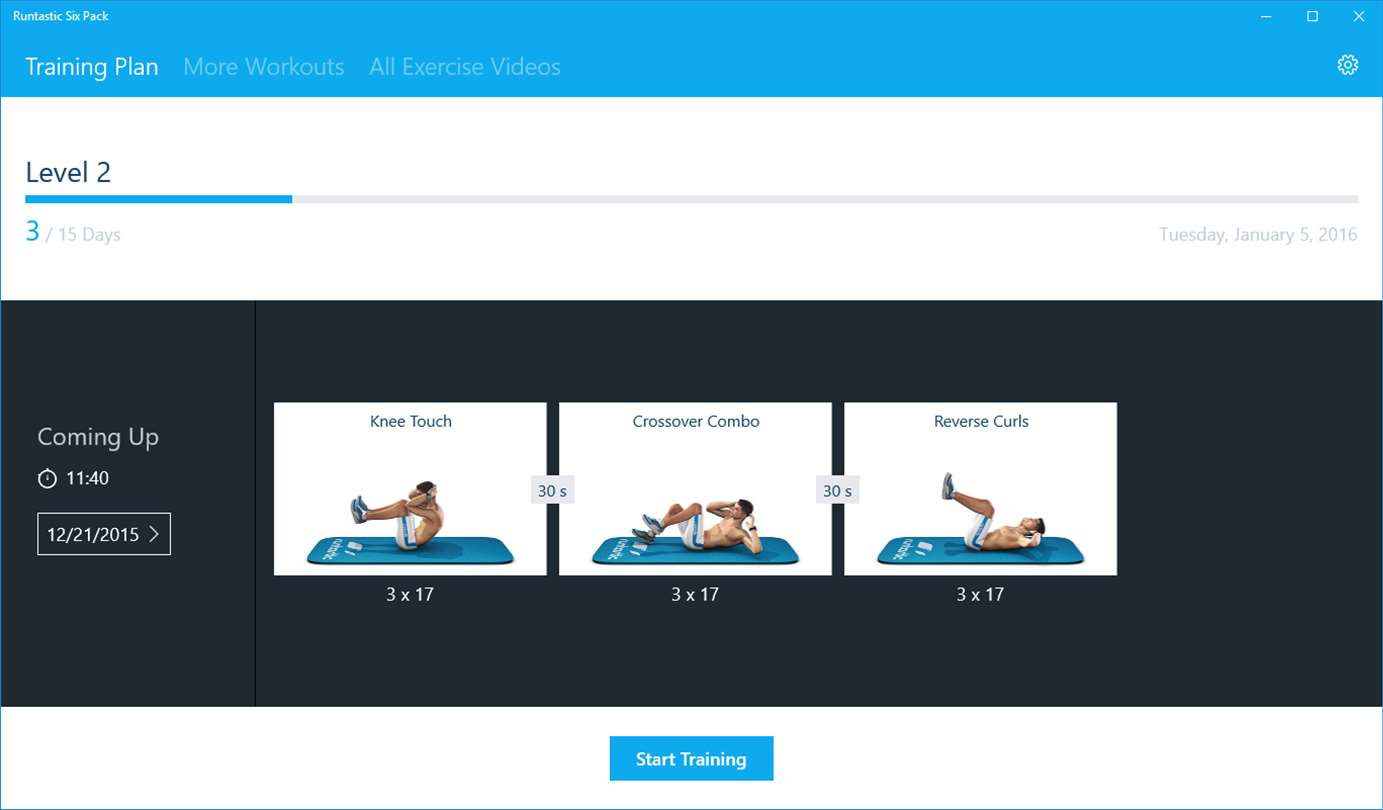Maximize the Runtastic Six Pack window
Screen dimensions: 1383x810
(1312, 16)
